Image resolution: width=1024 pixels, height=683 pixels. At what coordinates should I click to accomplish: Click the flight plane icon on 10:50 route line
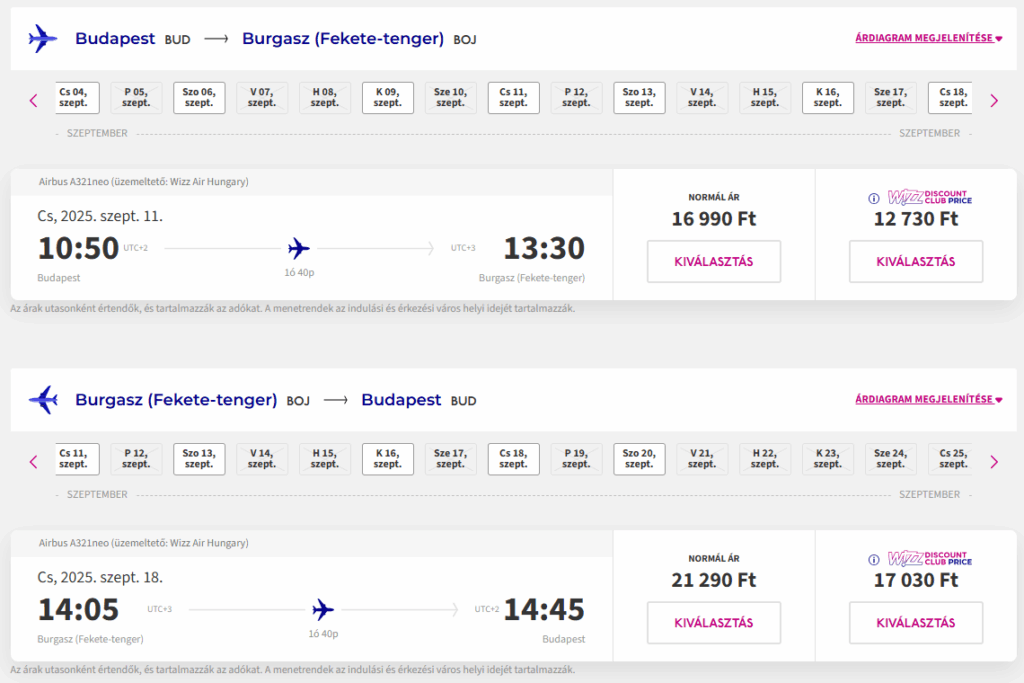click(x=299, y=248)
